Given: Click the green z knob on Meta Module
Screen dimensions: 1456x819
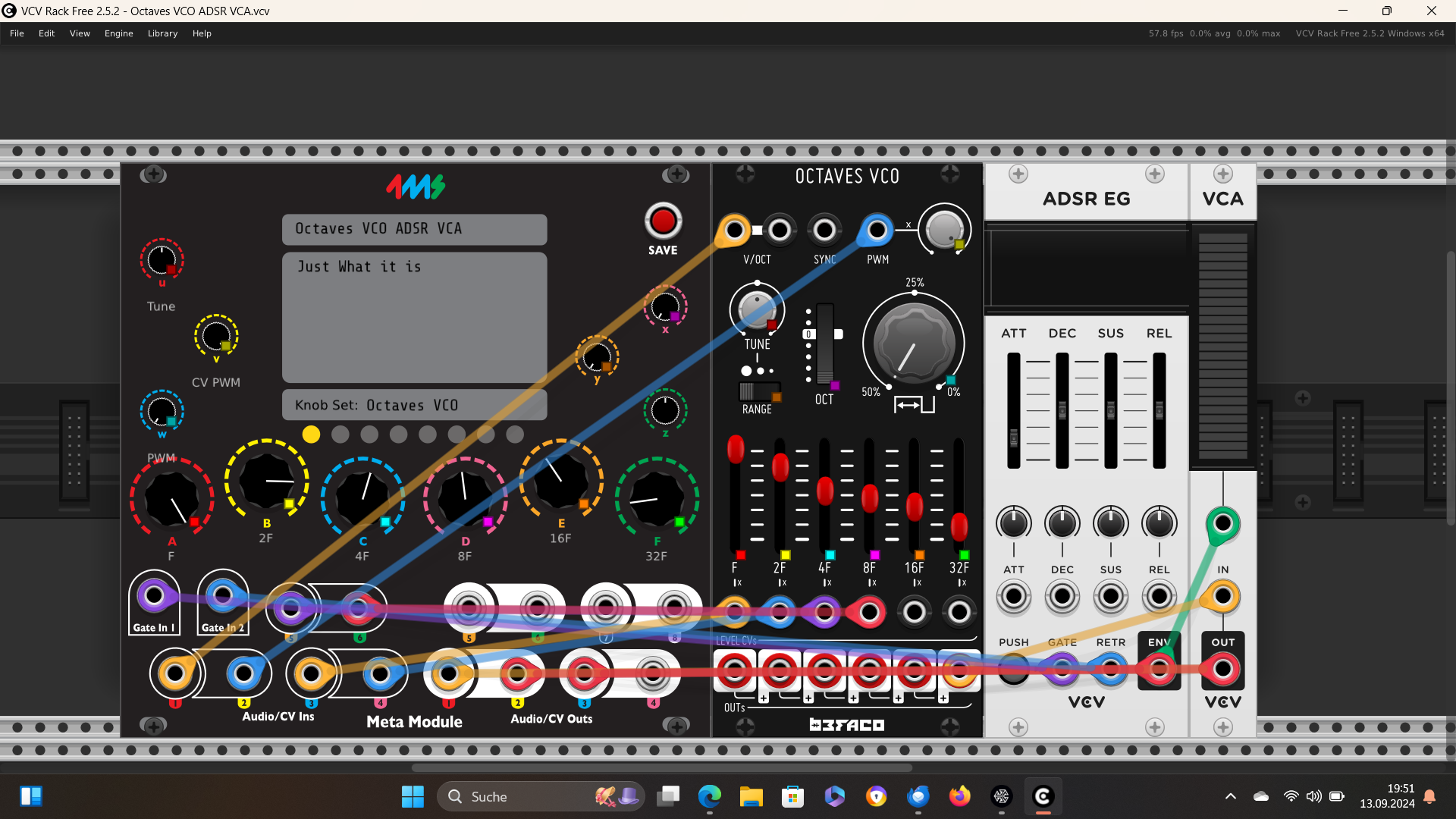Looking at the screenshot, I should pos(665,410).
